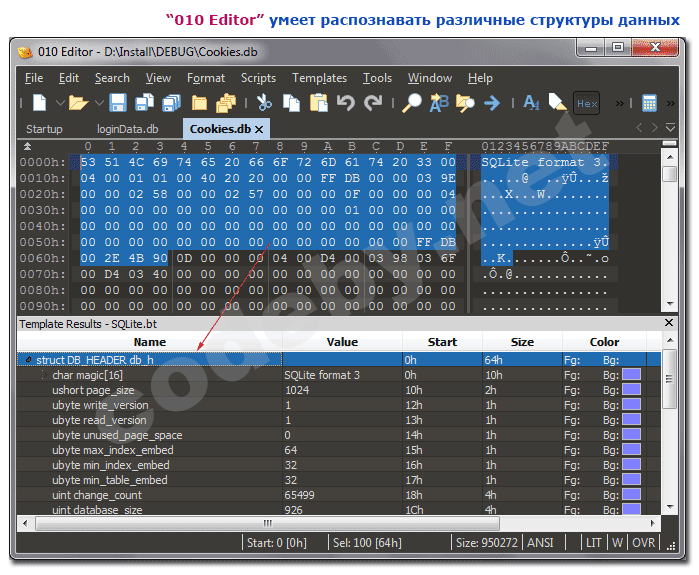Click the Goto blue arrow icon
Image resolution: width=699 pixels, height=575 pixels.
click(x=492, y=103)
